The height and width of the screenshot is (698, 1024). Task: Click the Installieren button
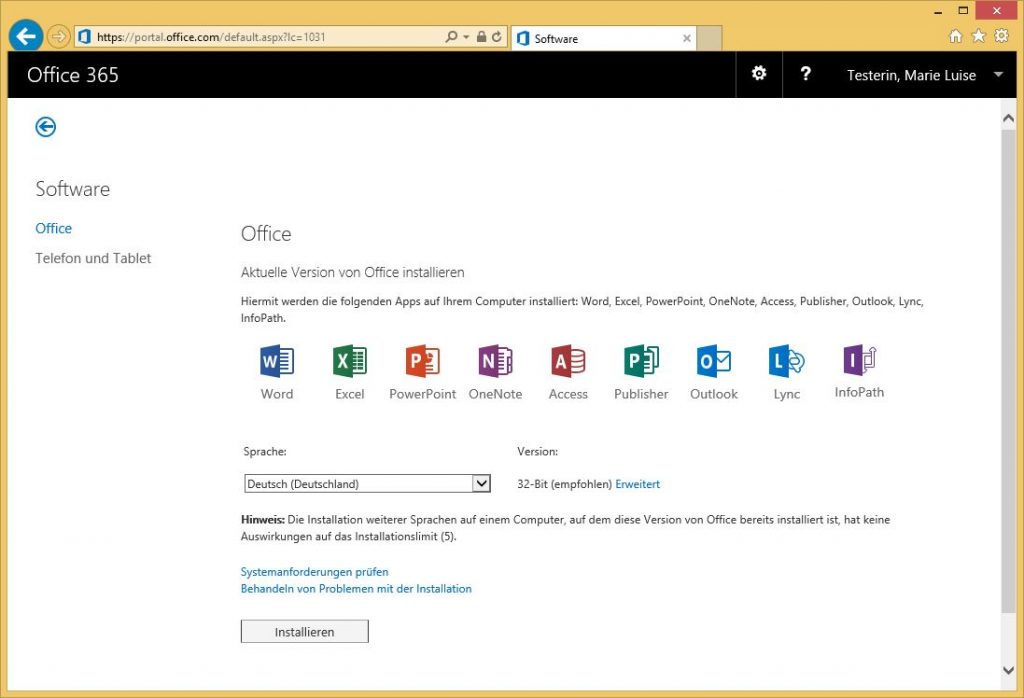click(304, 631)
